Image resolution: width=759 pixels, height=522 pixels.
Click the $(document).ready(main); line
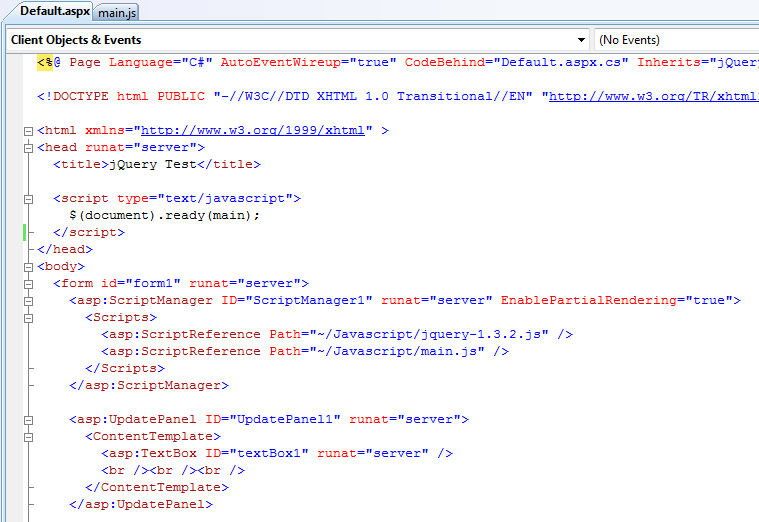coord(165,215)
